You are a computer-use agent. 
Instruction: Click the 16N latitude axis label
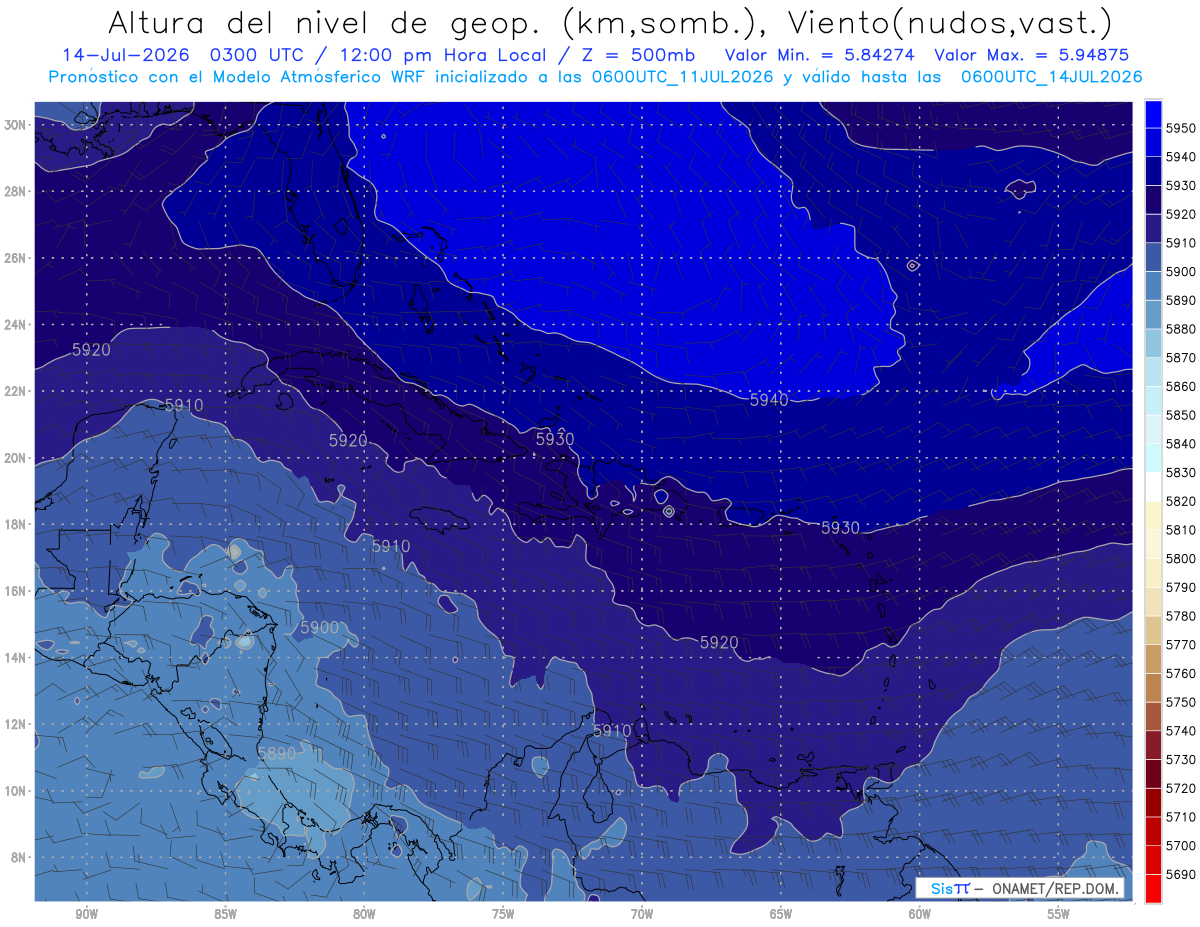point(15,591)
